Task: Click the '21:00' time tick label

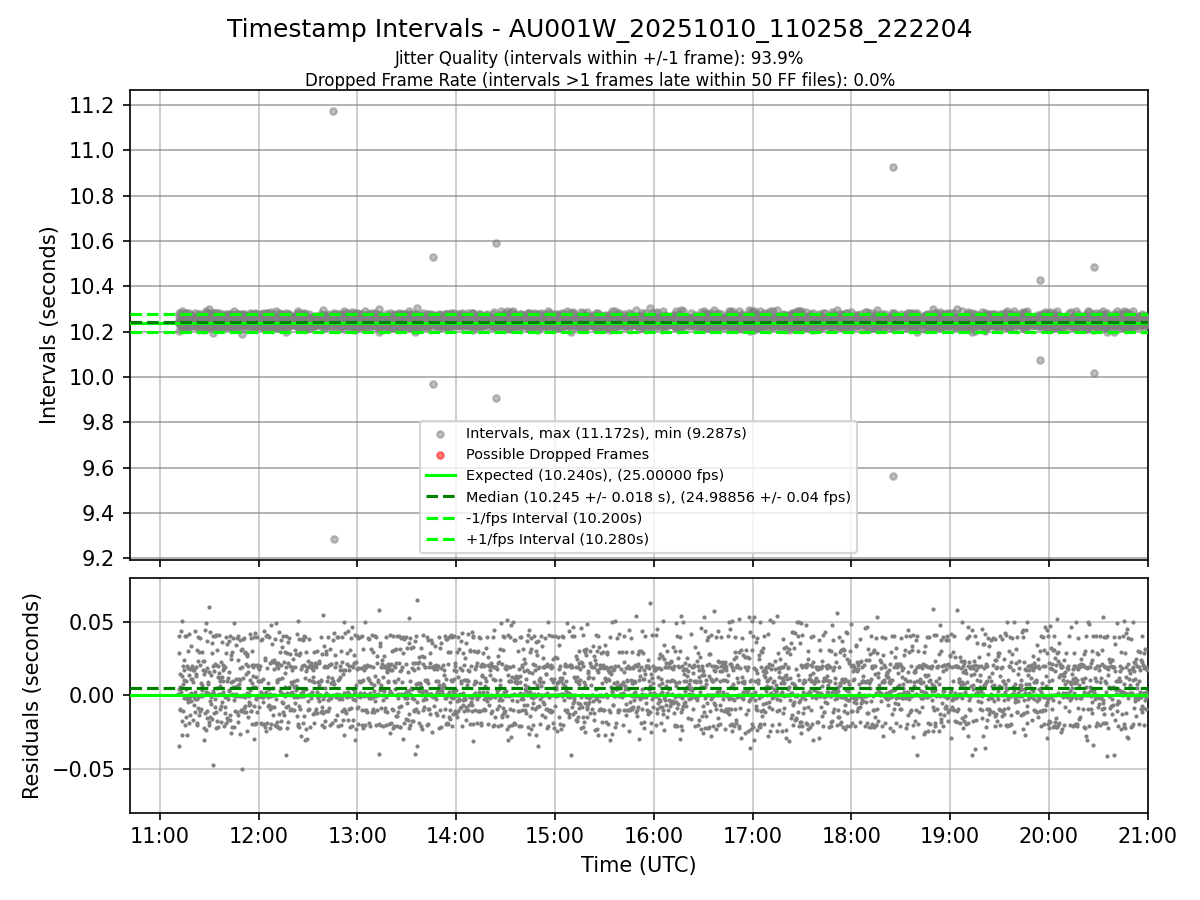Action: pos(1147,834)
